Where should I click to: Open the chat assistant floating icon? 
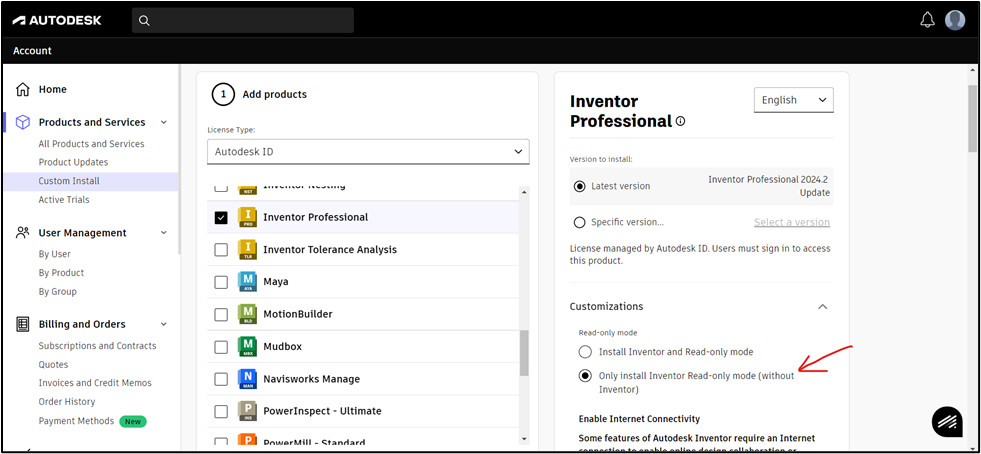(x=947, y=422)
